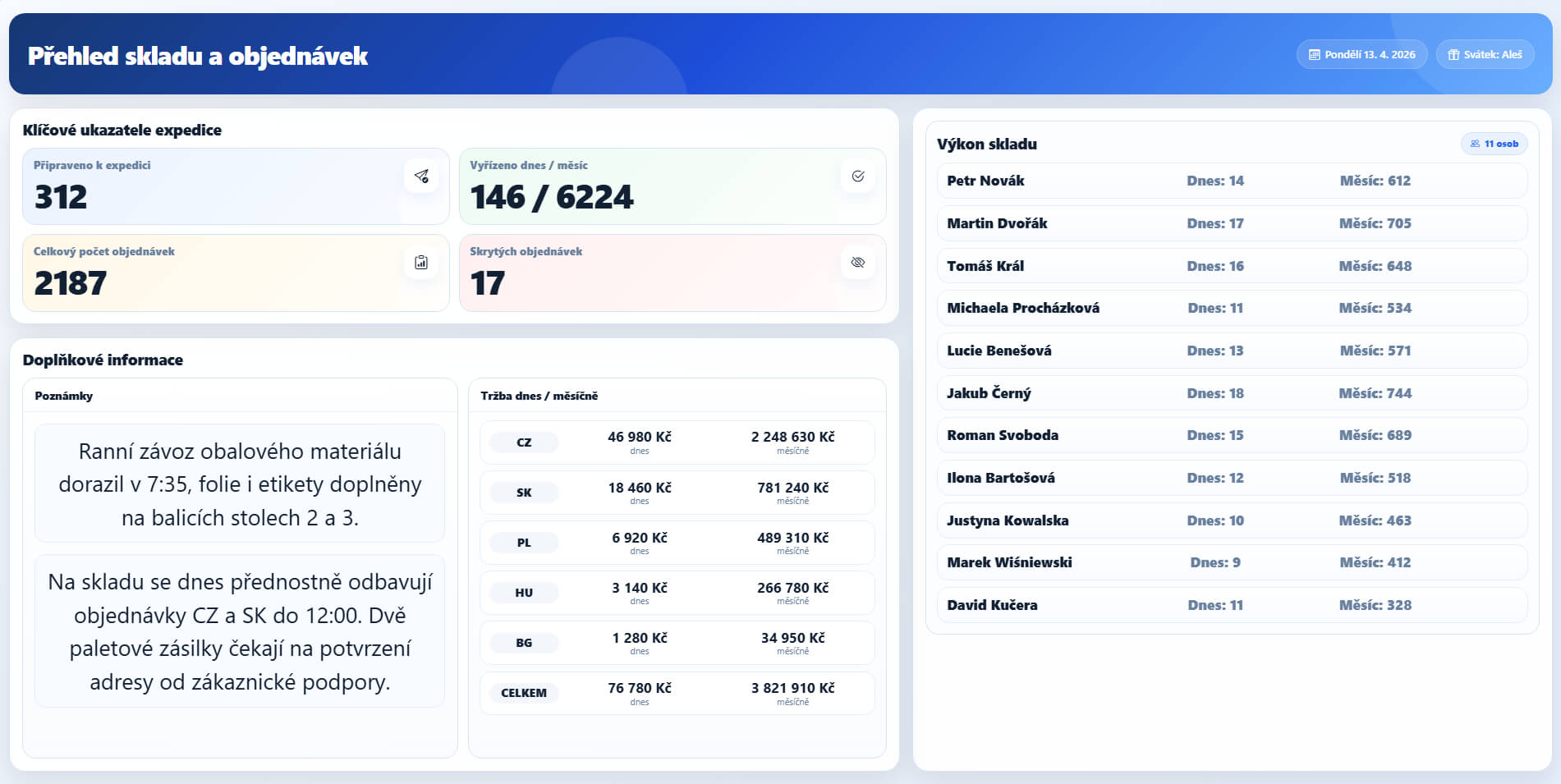
Task: Select Jakub Černý in warehouse performance list
Action: pos(1232,393)
